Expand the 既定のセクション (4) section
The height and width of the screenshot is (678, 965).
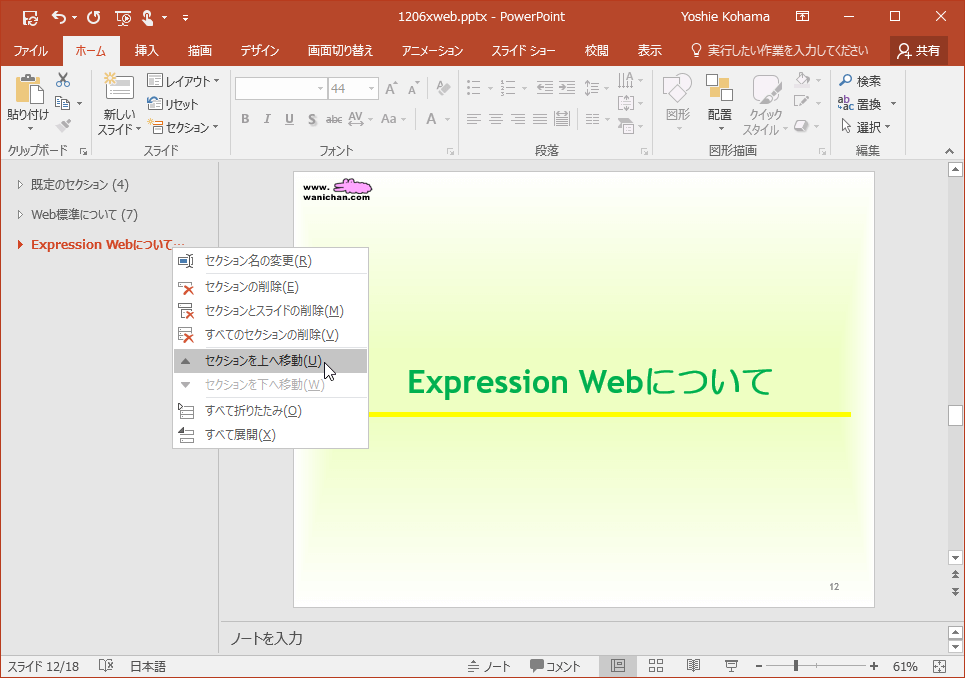pos(20,184)
